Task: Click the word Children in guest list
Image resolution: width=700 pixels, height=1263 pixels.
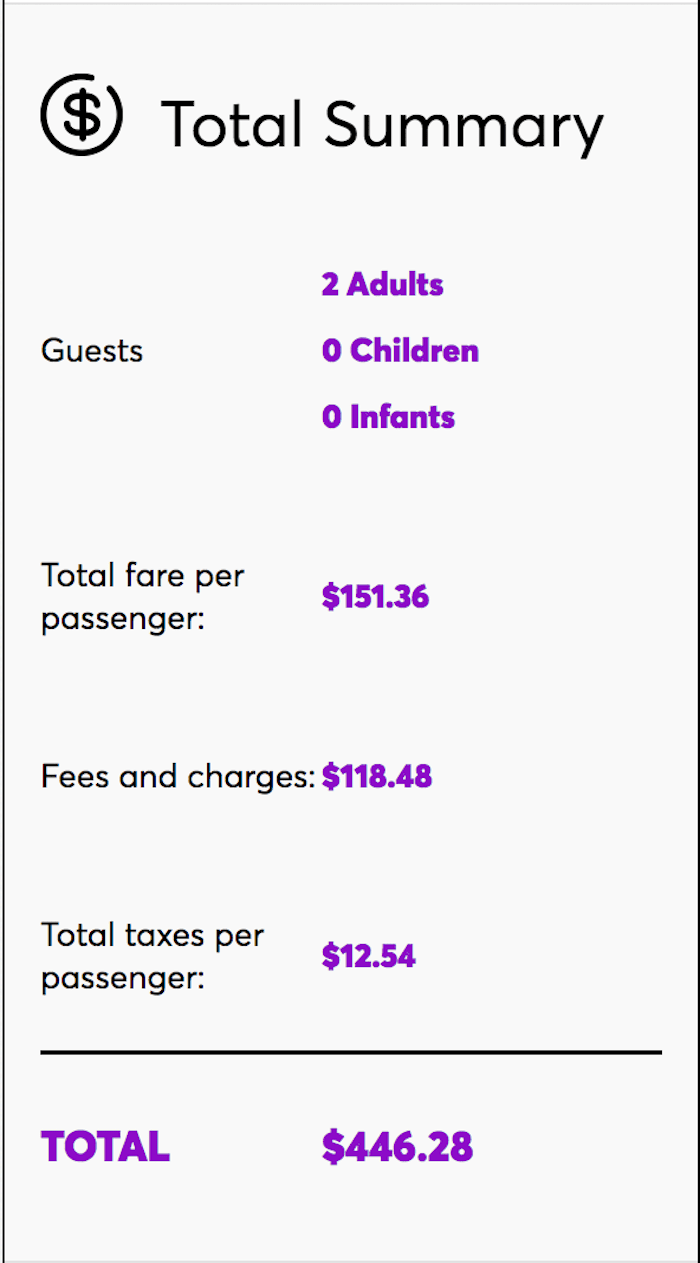Action: [414, 351]
